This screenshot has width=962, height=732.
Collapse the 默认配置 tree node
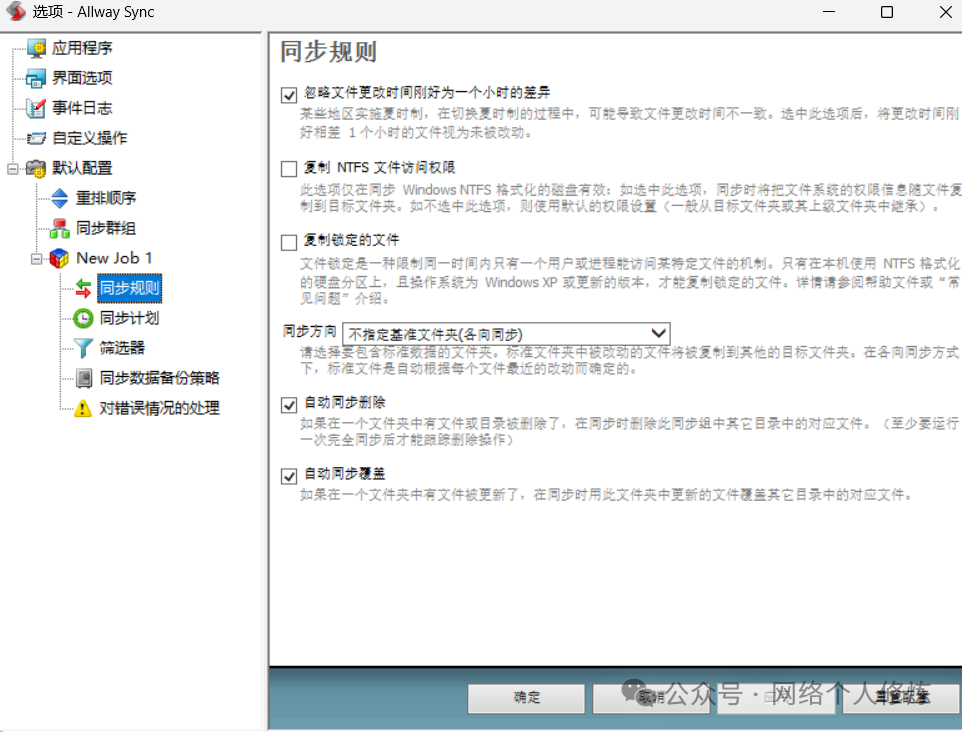coord(13,168)
